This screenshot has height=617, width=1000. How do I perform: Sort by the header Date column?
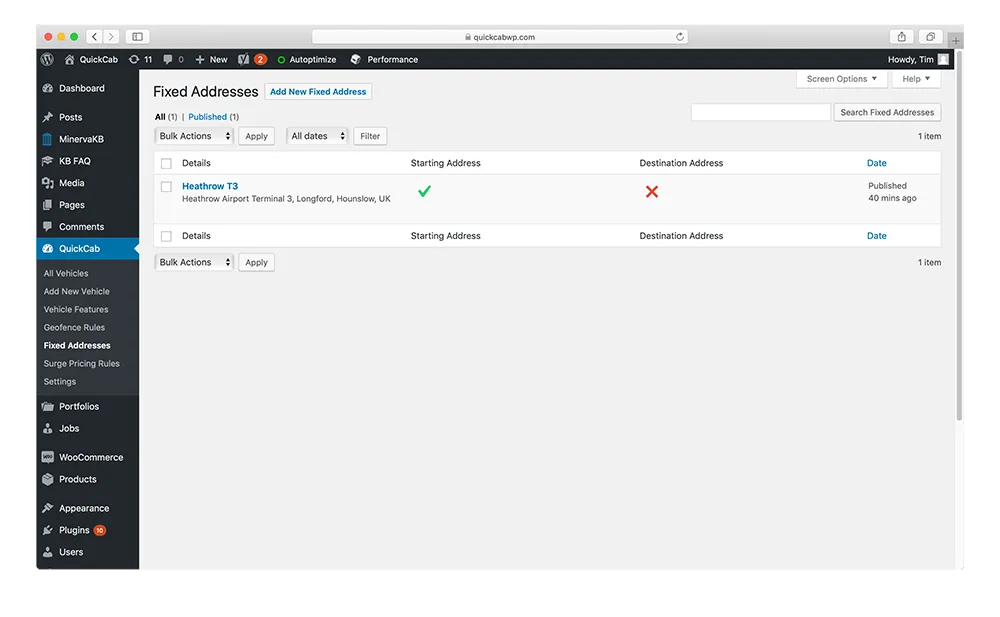(876, 163)
